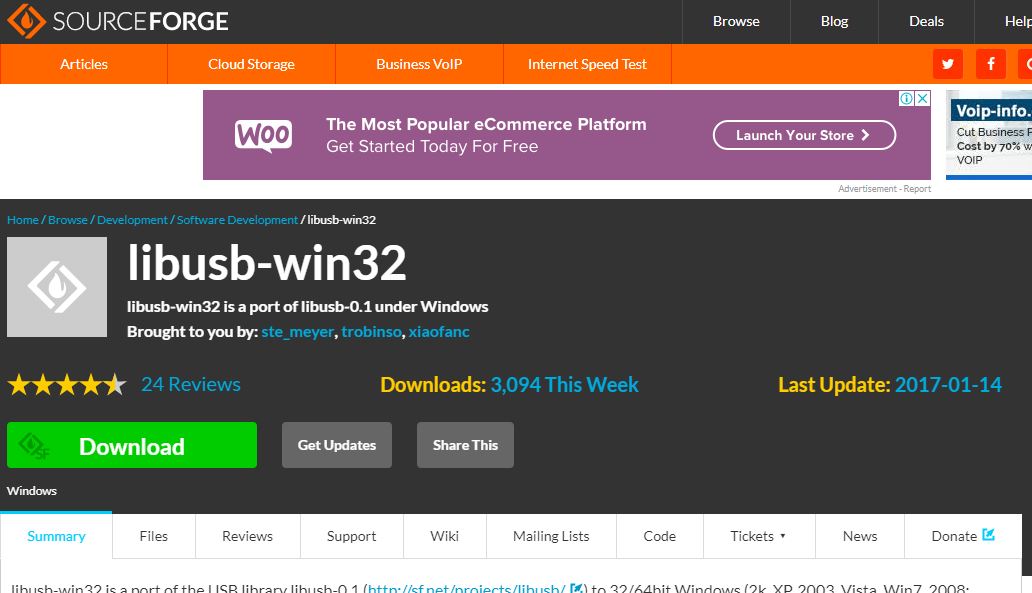The height and width of the screenshot is (593, 1032).
Task: Open the ste_meyer author profile
Action: [297, 332]
